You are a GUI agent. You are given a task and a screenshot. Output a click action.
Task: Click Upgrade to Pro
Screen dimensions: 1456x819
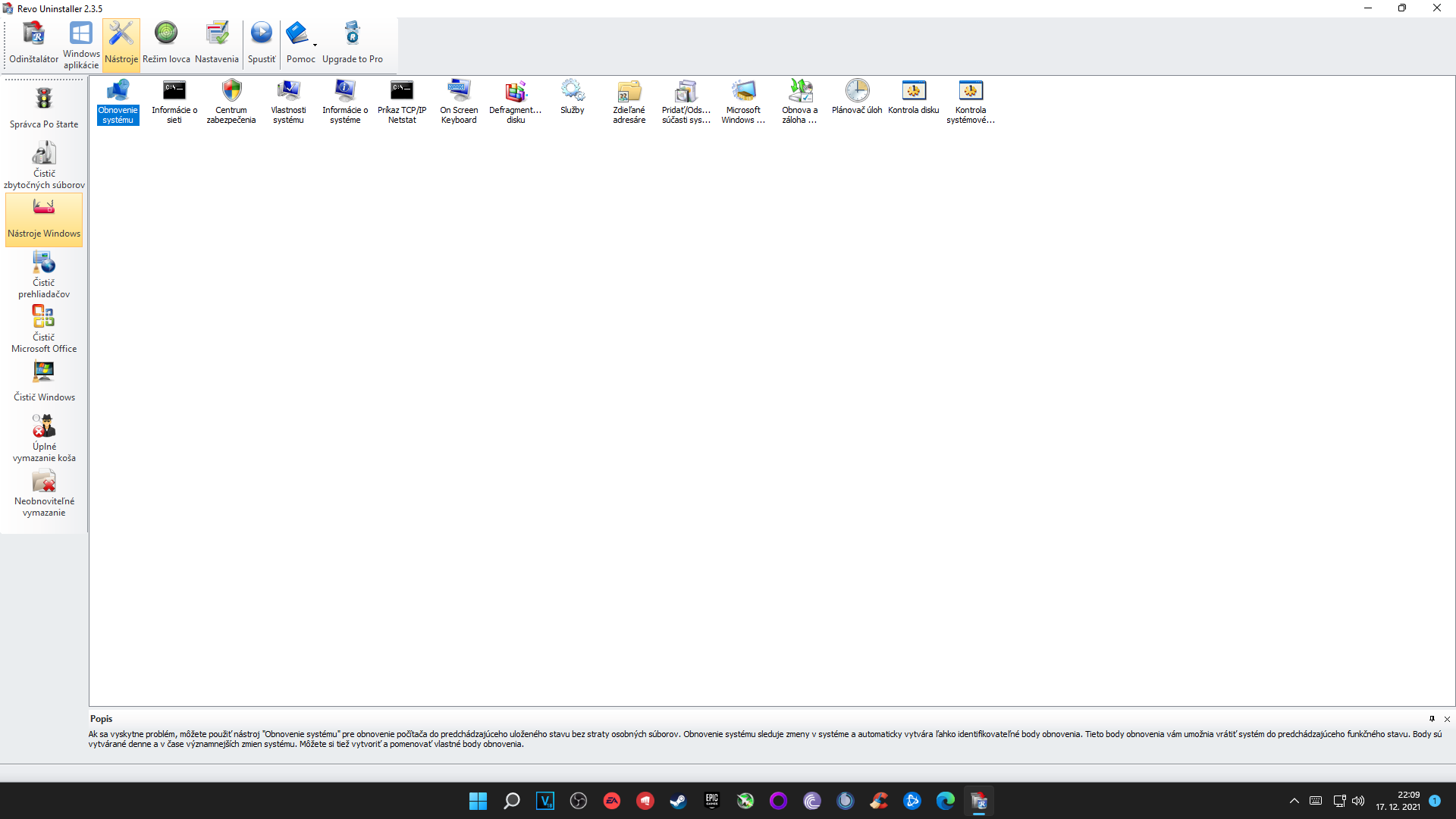pos(352,43)
